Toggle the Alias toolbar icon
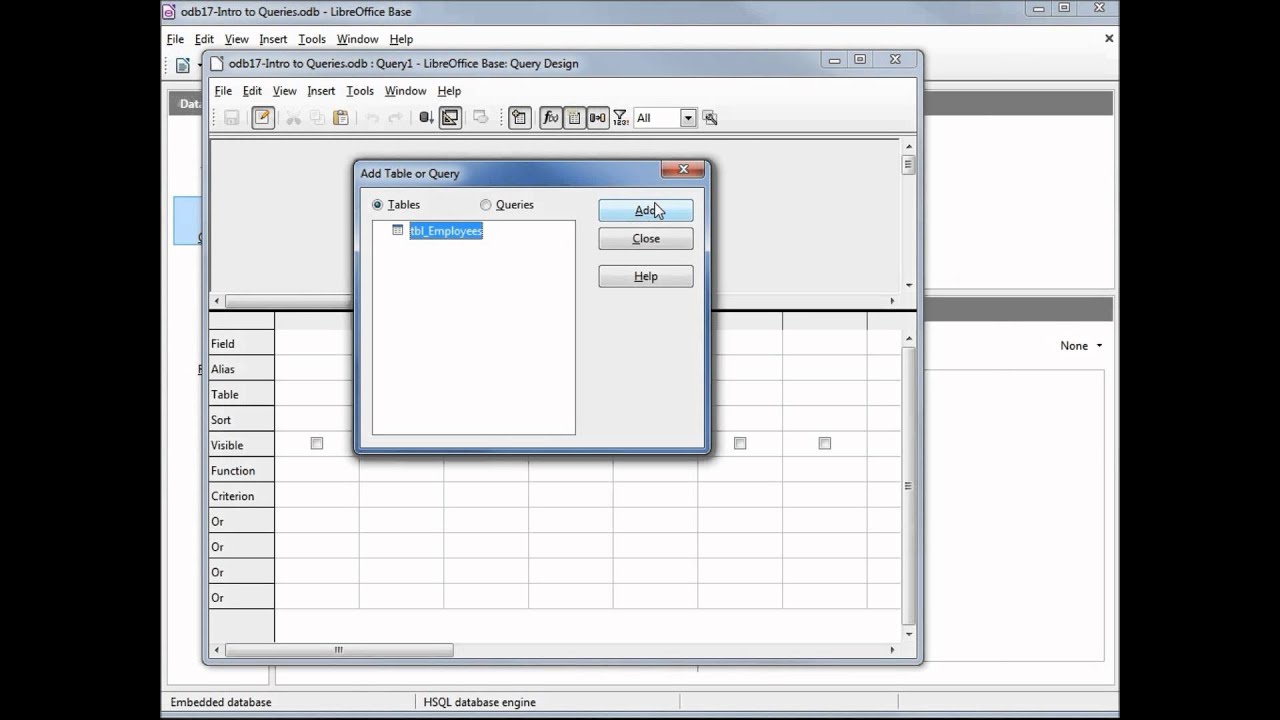 [598, 118]
